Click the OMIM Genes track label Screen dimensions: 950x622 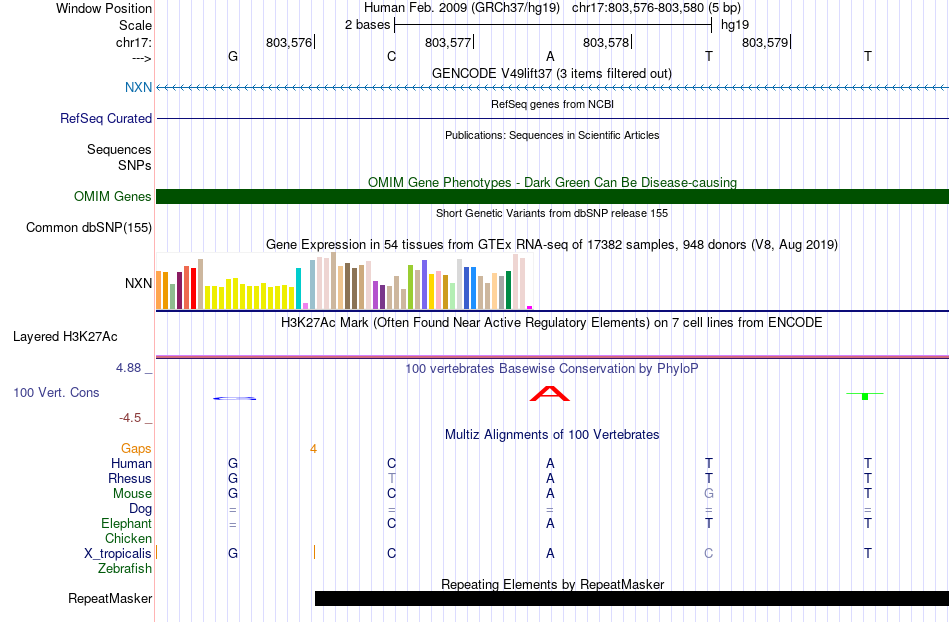(113, 196)
